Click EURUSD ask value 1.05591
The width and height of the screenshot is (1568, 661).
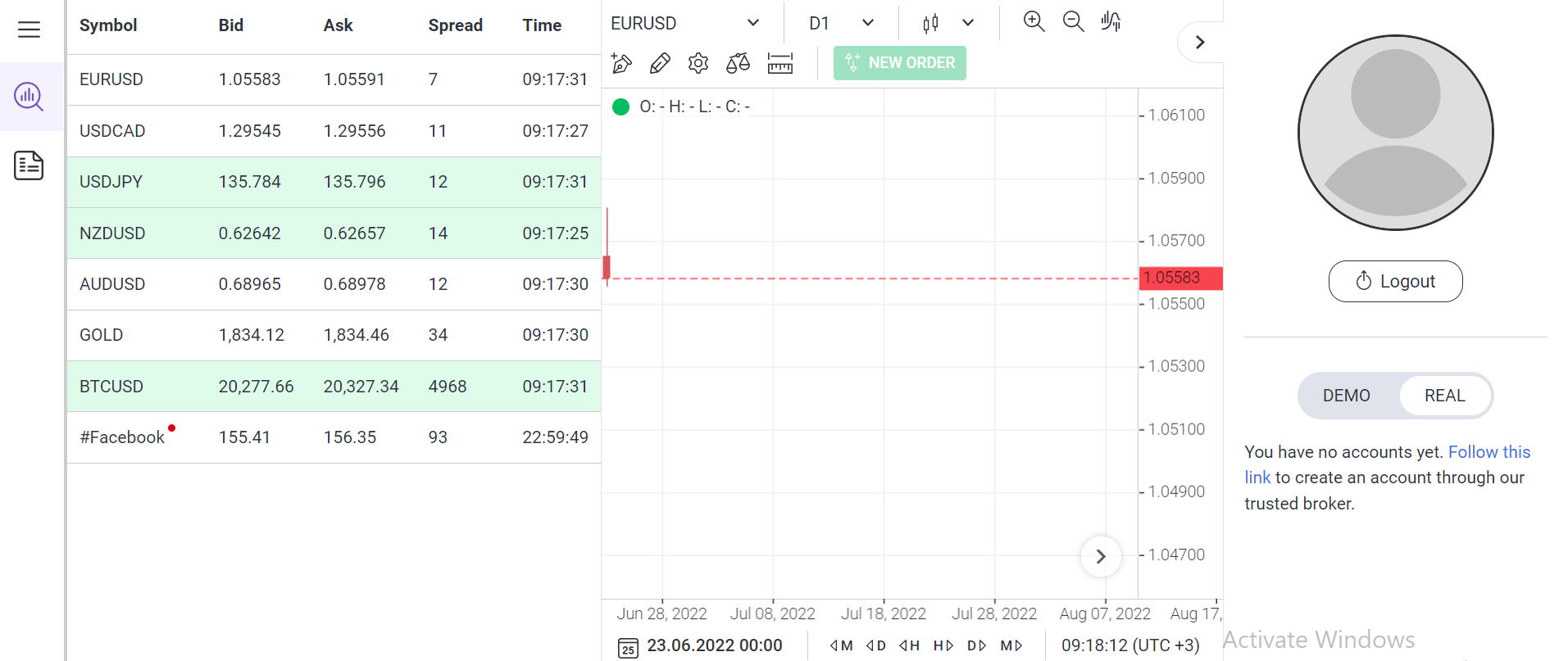[x=354, y=79]
